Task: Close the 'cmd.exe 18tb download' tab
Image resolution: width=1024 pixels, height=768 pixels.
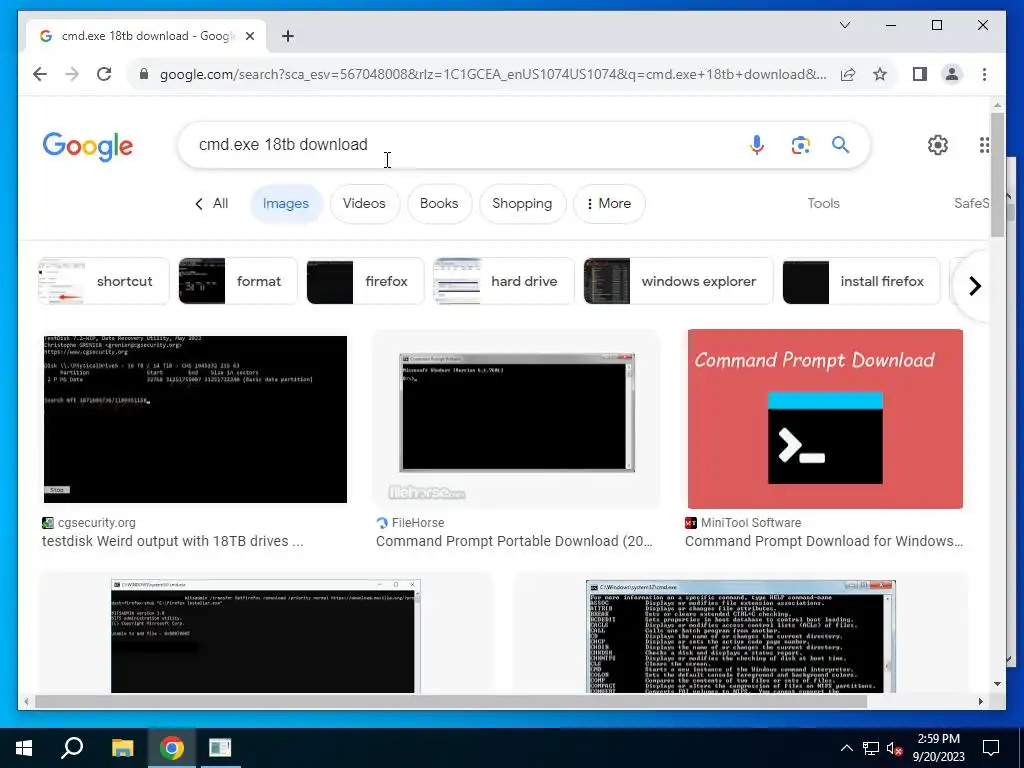Action: (249, 36)
